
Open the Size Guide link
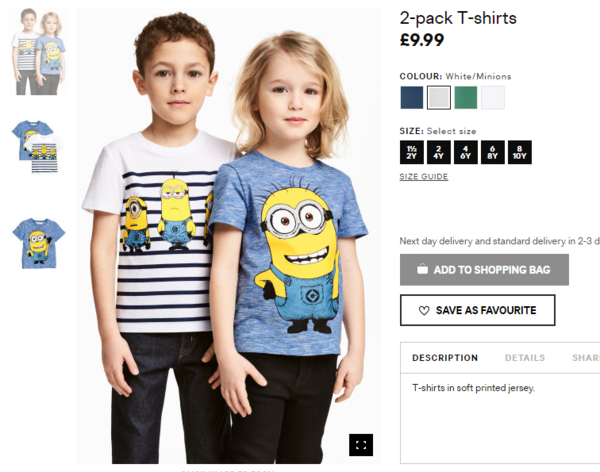pyautogui.click(x=424, y=176)
